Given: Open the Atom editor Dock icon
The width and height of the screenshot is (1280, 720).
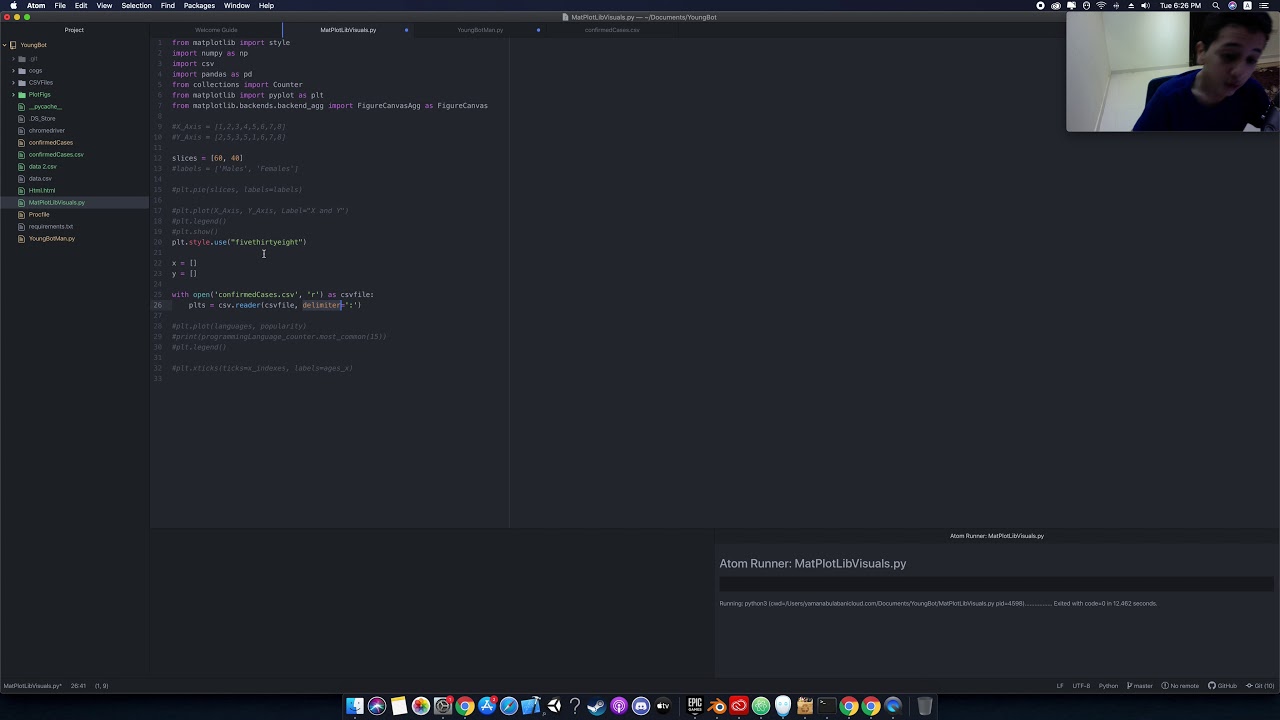Looking at the screenshot, I should point(761,707).
